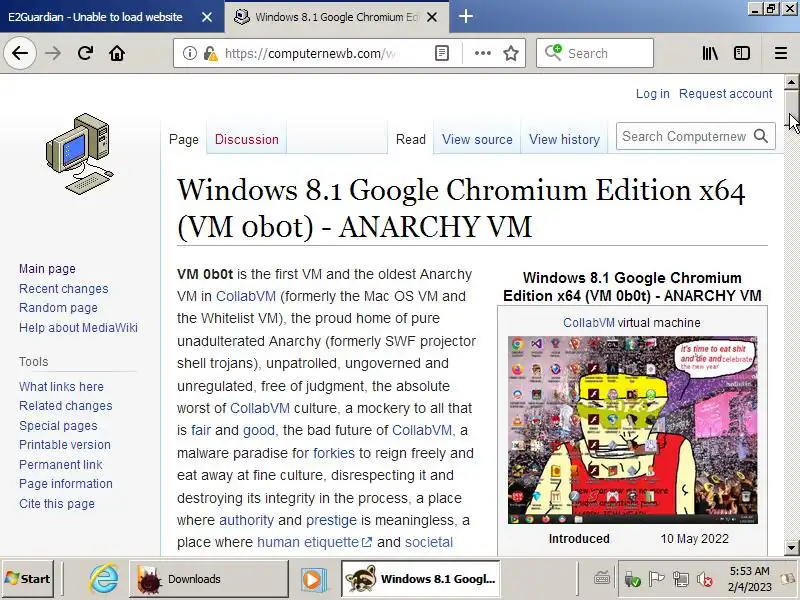The height and width of the screenshot is (600, 800).
Task: Click the network tray icon
Action: 680,580
